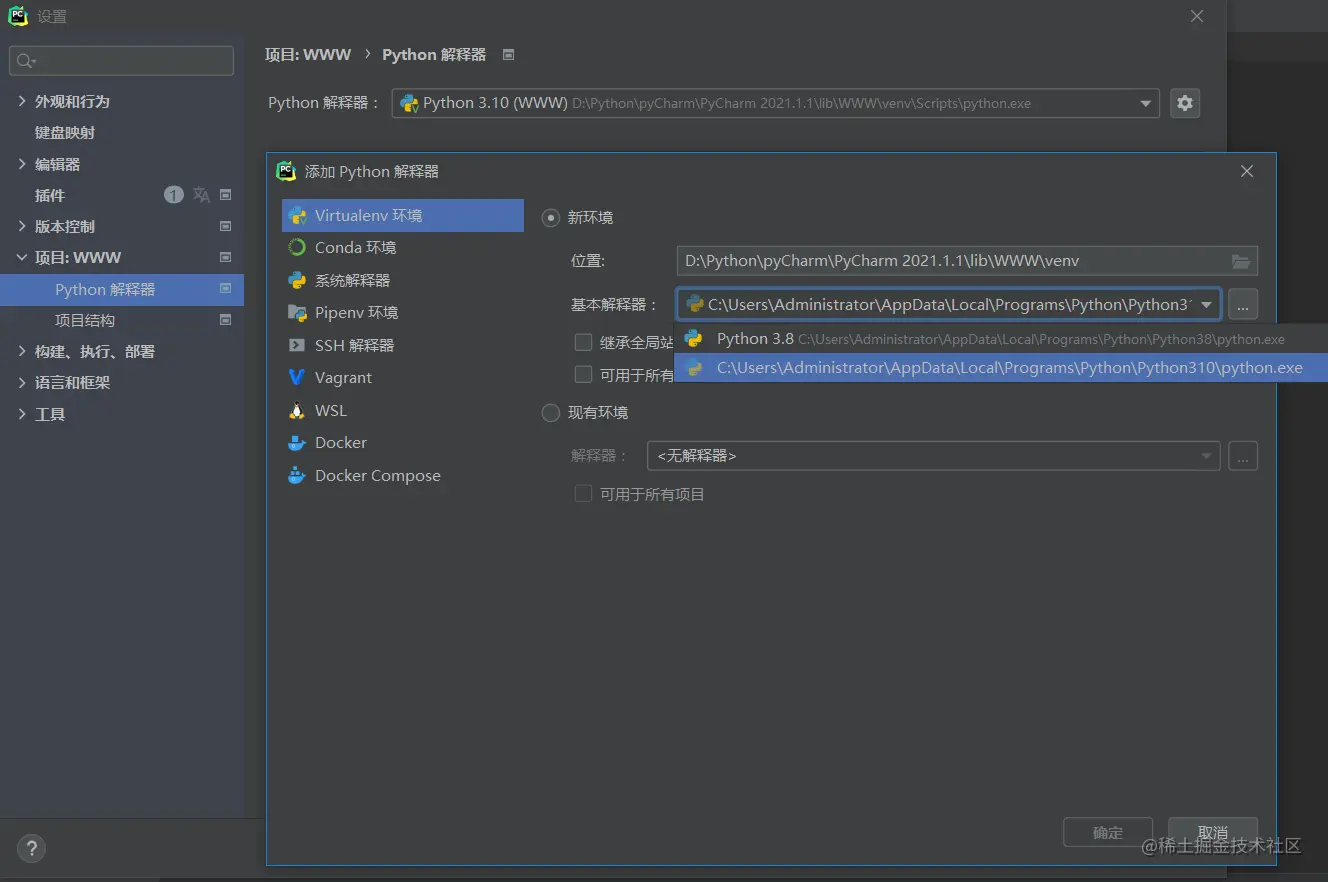
Task: Select Python 解释器 tree item
Action: 122,289
